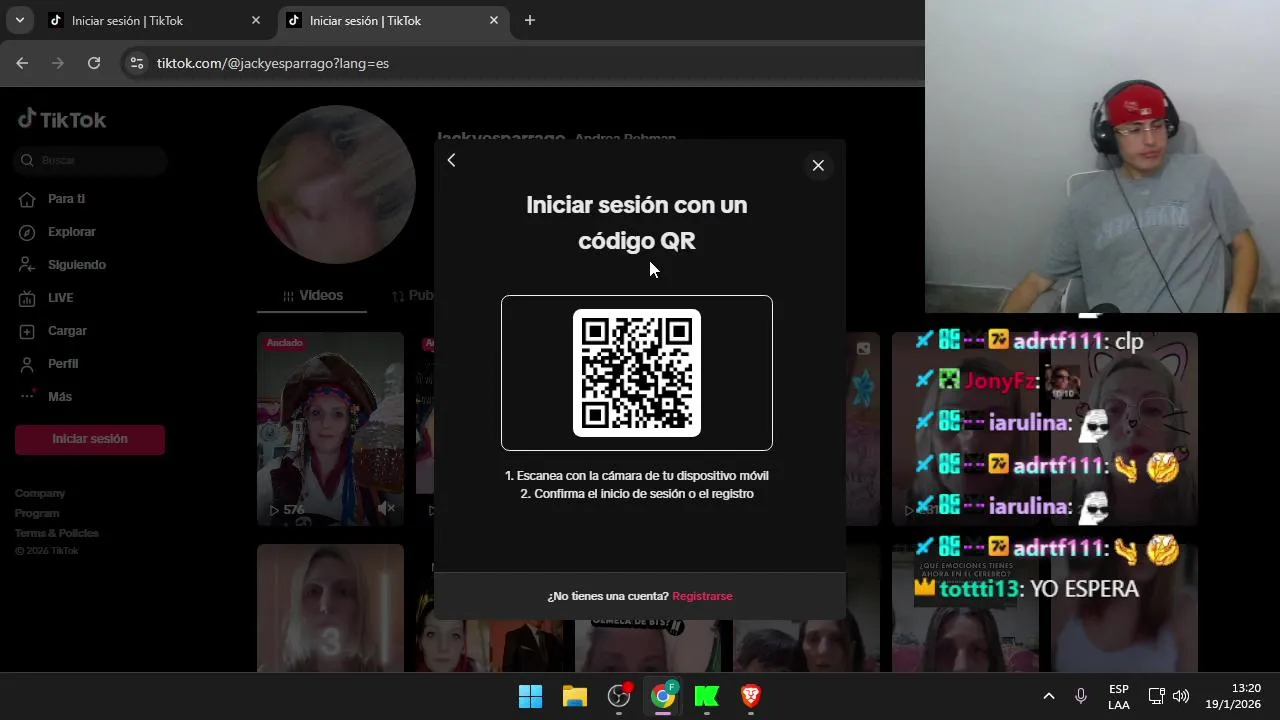Open site info icon in address bar
Screen dimensions: 1280x720
137,63
